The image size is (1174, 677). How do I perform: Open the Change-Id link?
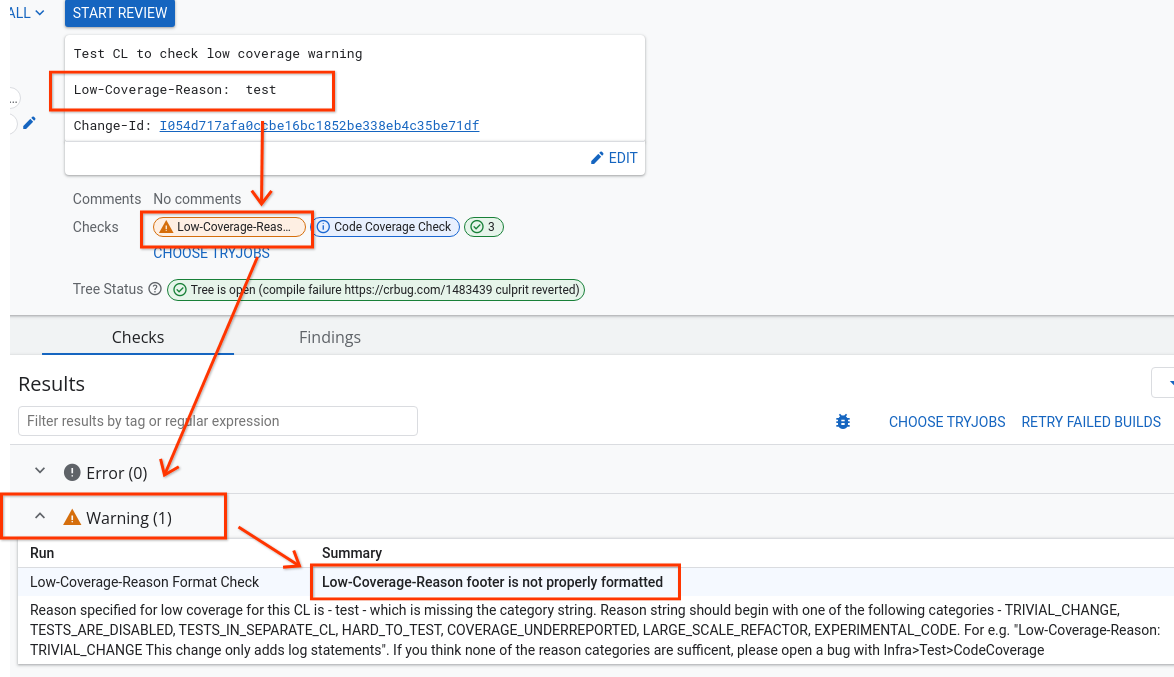tap(319, 125)
